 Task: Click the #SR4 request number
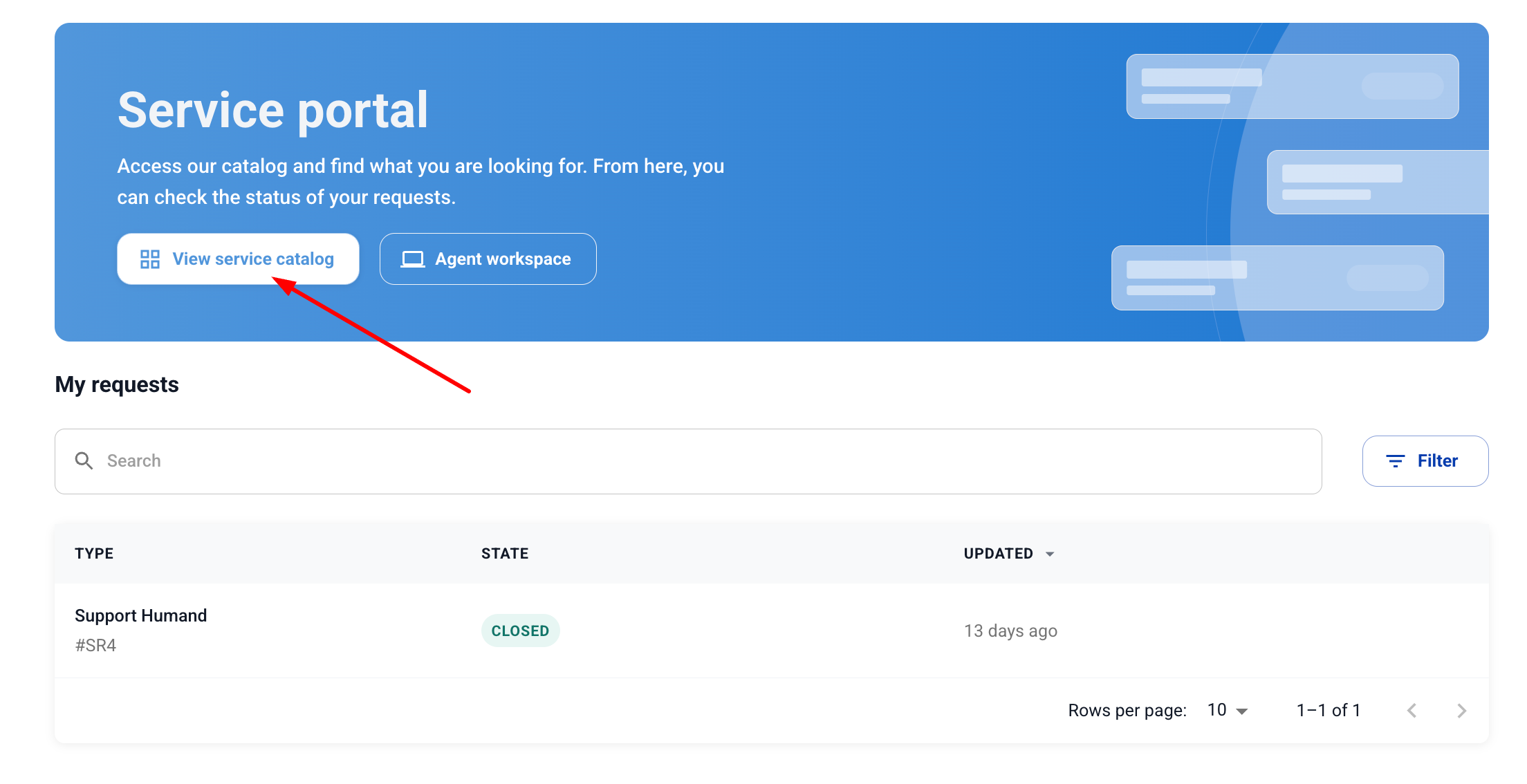coord(95,646)
